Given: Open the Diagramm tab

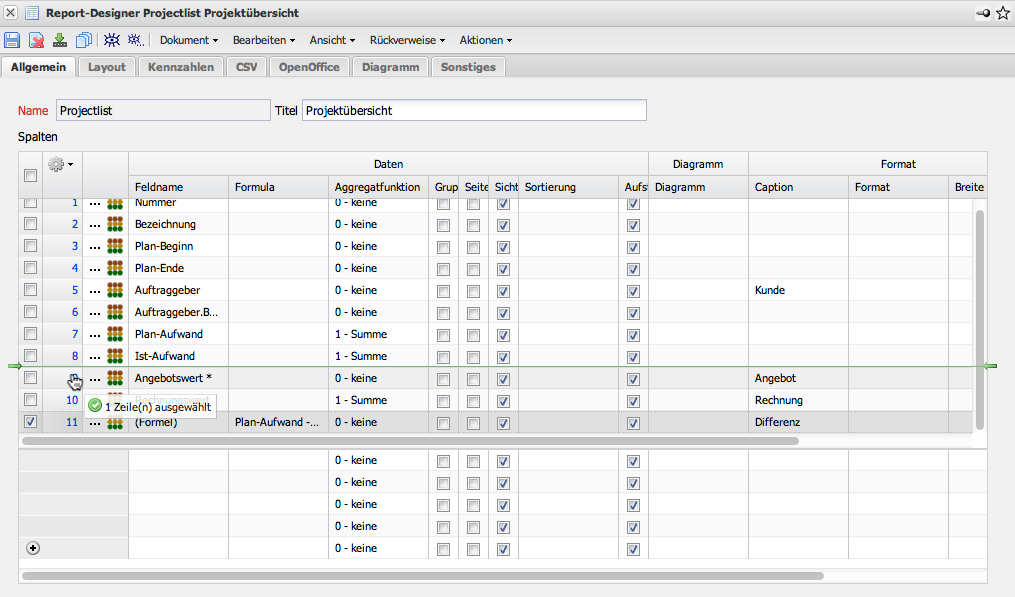Looking at the screenshot, I should (x=390, y=67).
